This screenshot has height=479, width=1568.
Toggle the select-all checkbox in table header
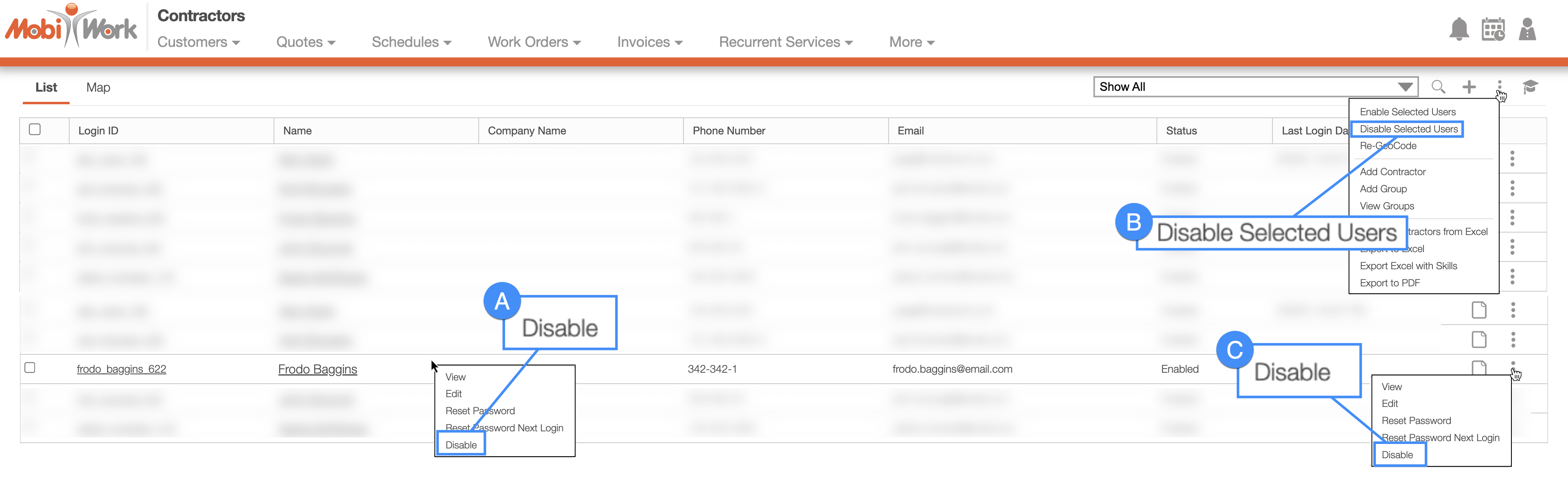pyautogui.click(x=35, y=129)
